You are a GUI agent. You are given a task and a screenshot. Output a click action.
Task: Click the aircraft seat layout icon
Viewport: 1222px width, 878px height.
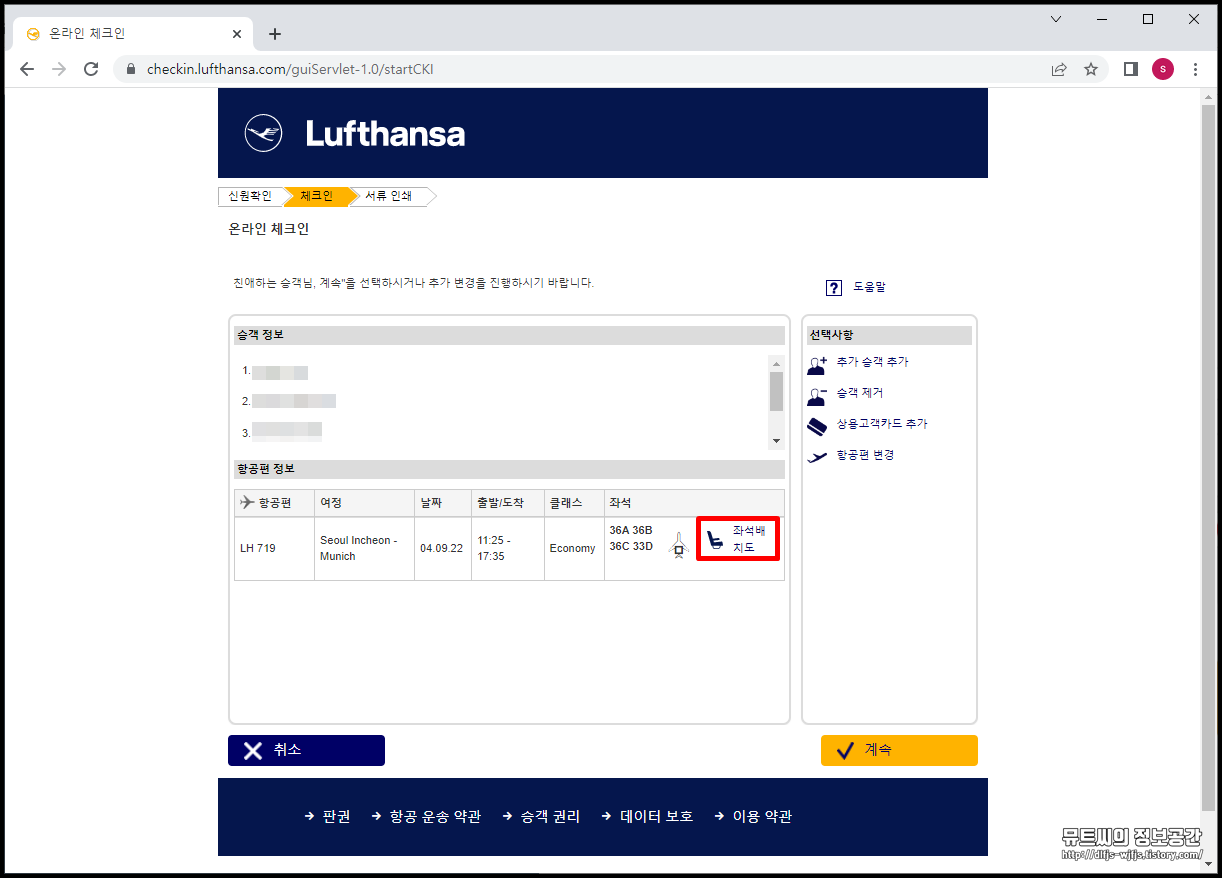(x=679, y=545)
